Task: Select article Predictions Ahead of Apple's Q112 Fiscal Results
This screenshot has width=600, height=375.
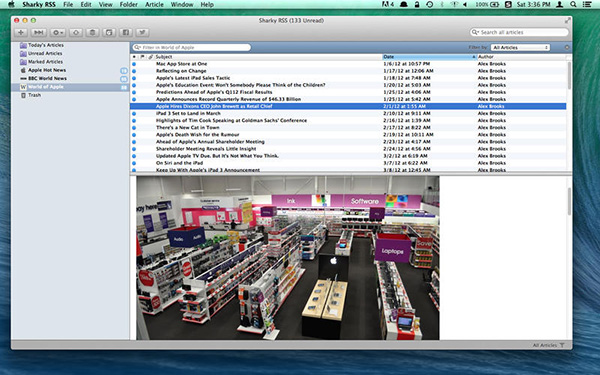Action: point(348,92)
